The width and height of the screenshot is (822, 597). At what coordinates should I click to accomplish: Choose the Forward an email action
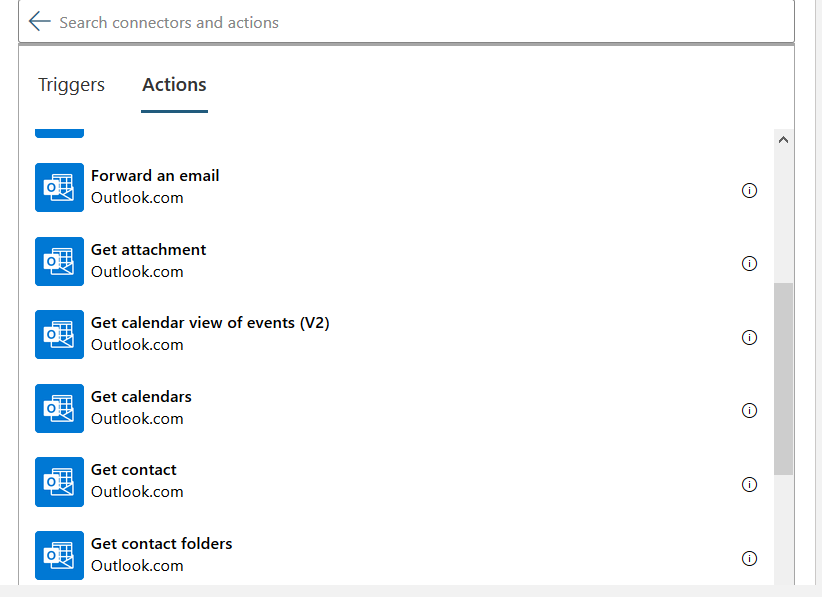coord(155,176)
